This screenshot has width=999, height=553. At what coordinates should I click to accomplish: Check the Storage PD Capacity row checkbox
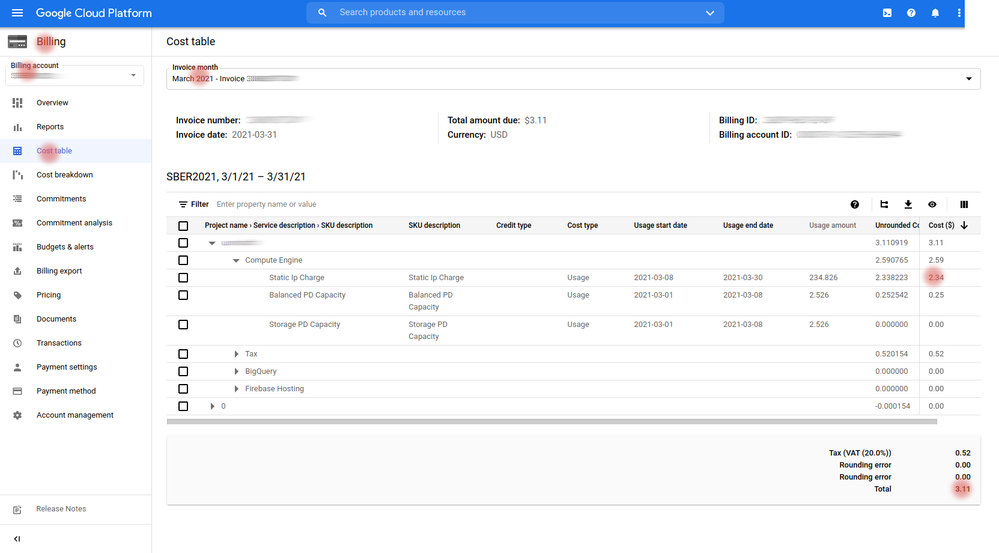pos(183,324)
